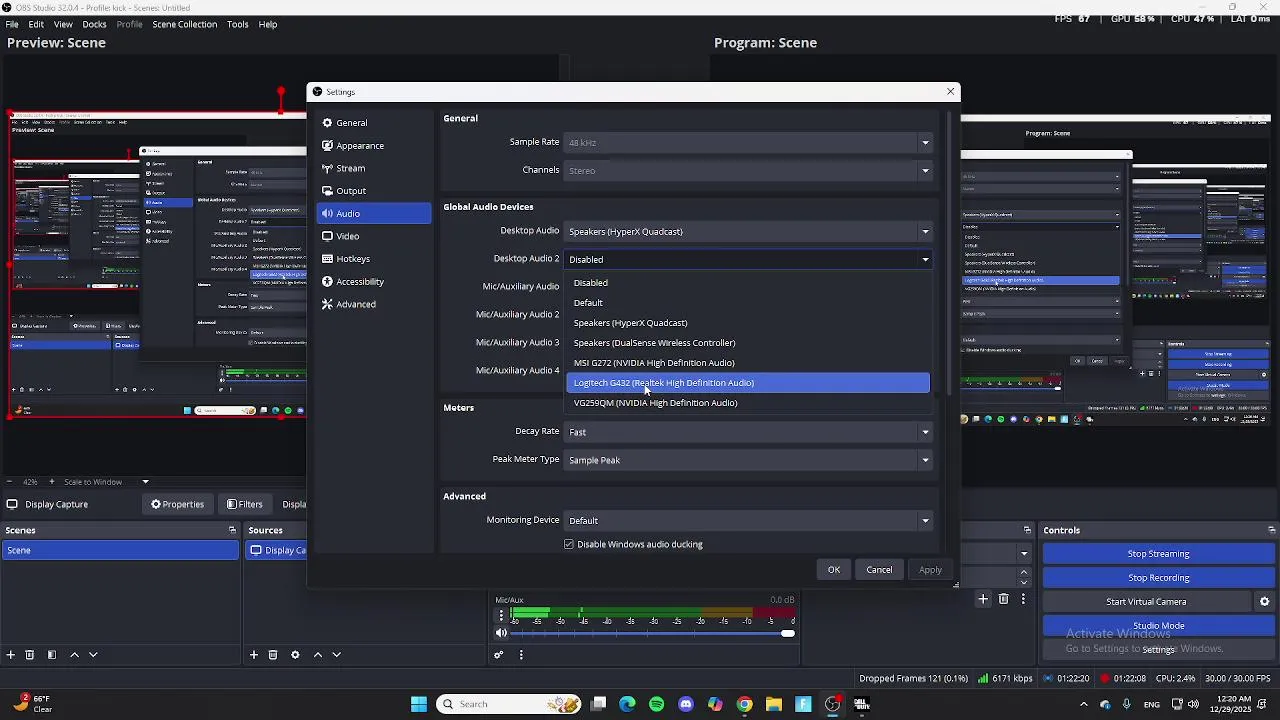Open File Explorer from the taskbar
The width and height of the screenshot is (1280, 720).
[x=773, y=704]
